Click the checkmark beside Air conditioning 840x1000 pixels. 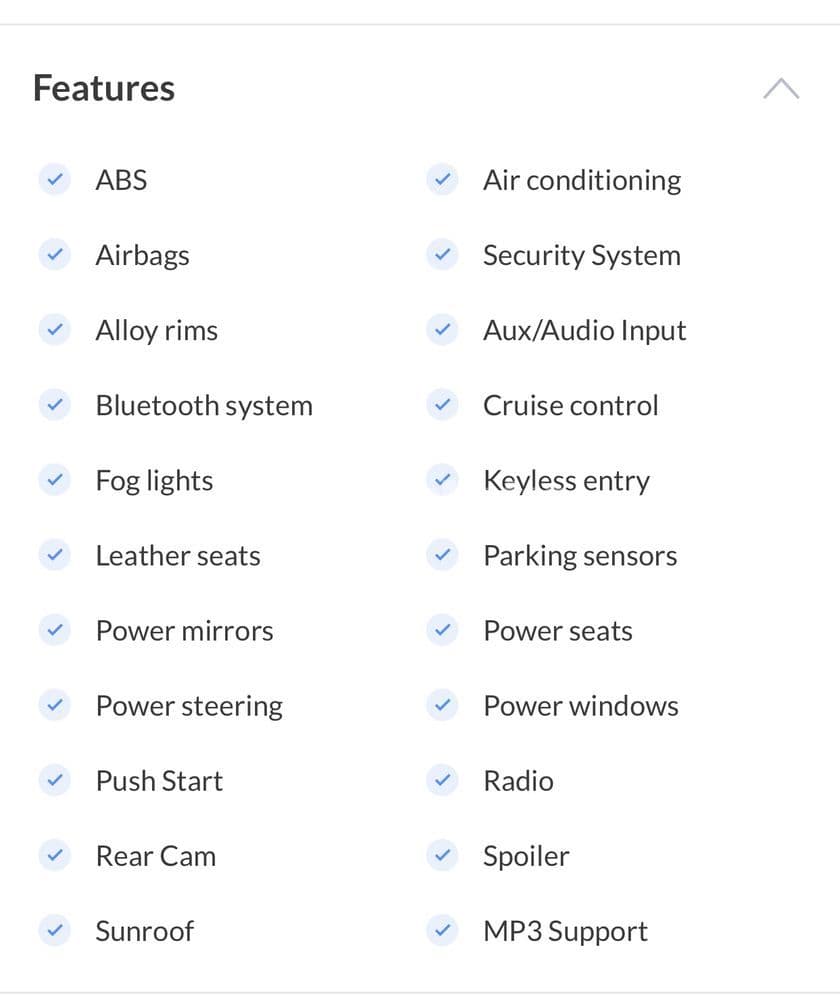[442, 180]
